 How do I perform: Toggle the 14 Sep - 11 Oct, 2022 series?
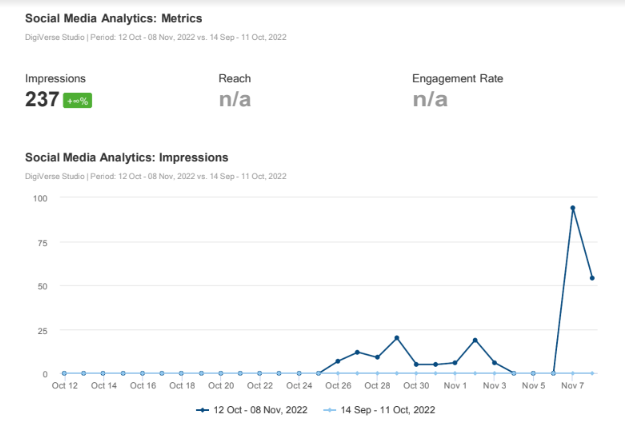(388, 410)
